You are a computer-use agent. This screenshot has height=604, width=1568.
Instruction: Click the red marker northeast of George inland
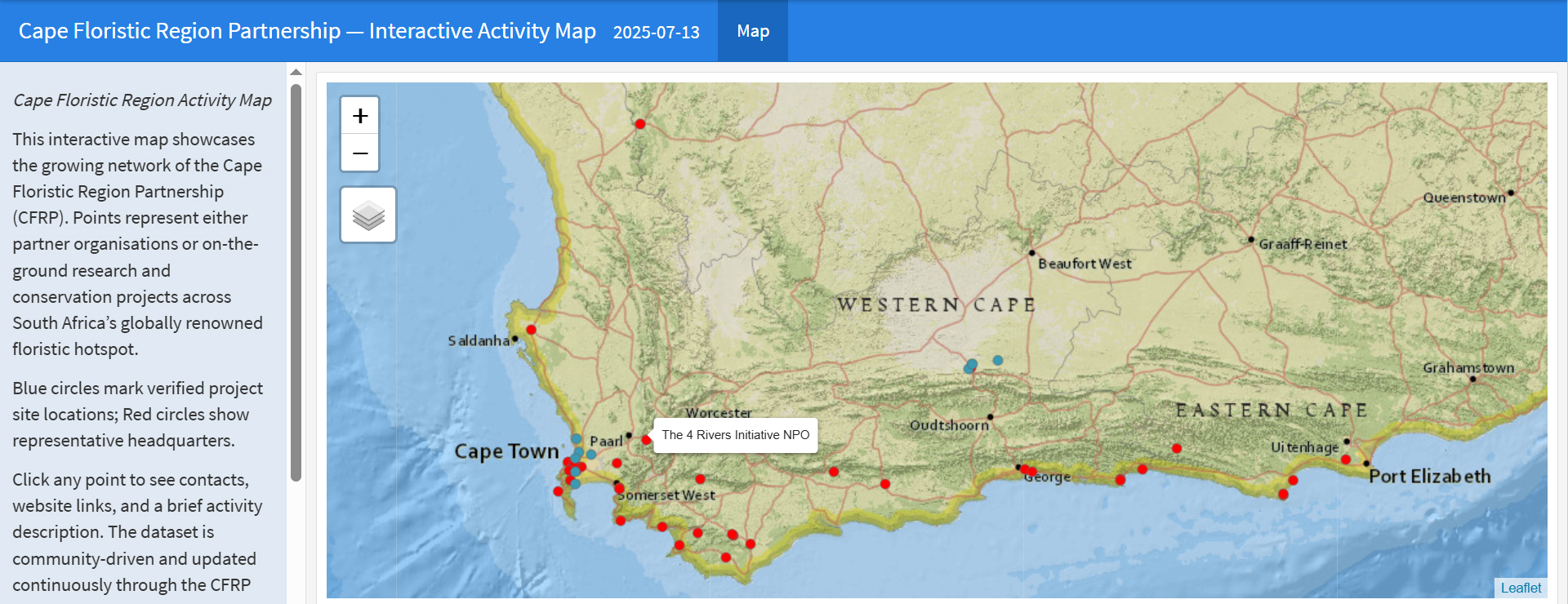1177,449
